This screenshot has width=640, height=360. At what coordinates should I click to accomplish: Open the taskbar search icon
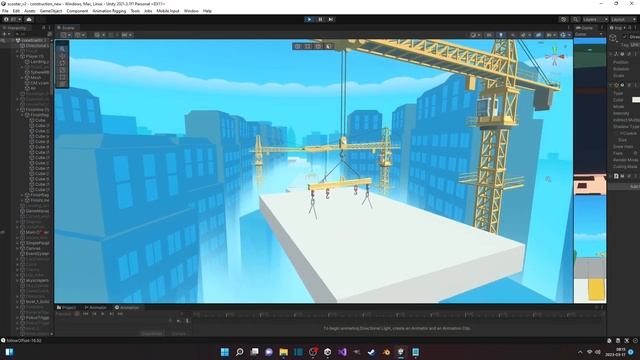point(240,352)
